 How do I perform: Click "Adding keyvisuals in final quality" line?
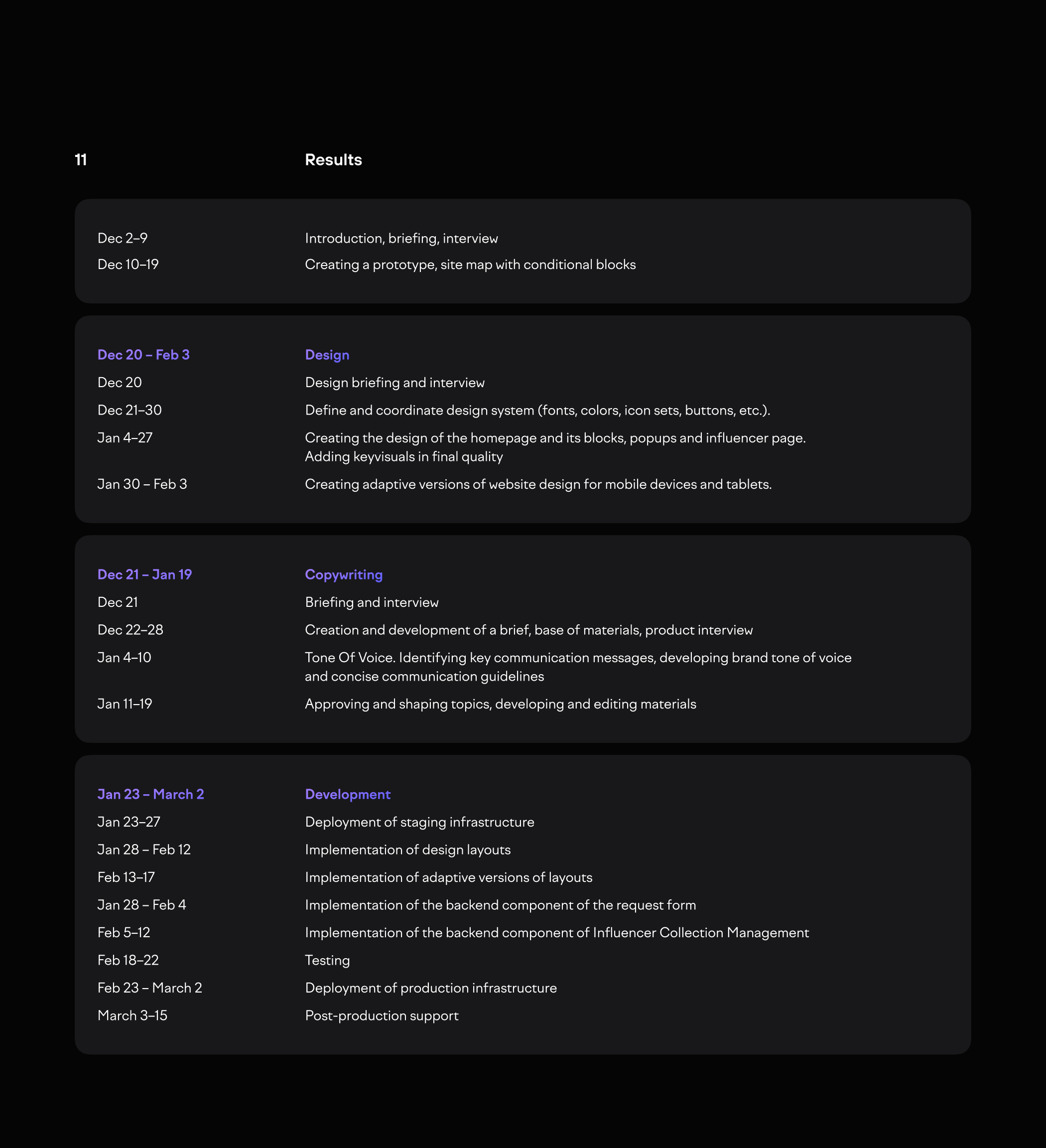click(403, 457)
